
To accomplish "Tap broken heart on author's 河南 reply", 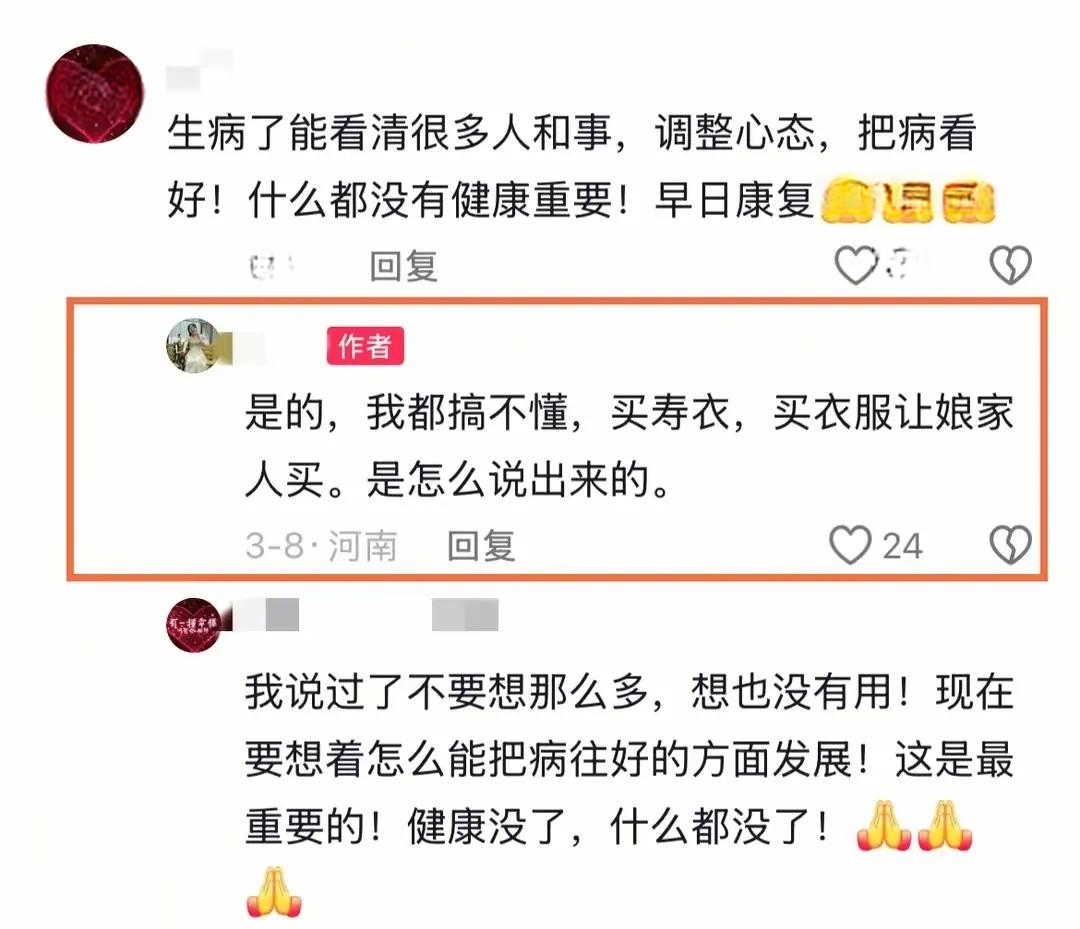I will (1010, 545).
